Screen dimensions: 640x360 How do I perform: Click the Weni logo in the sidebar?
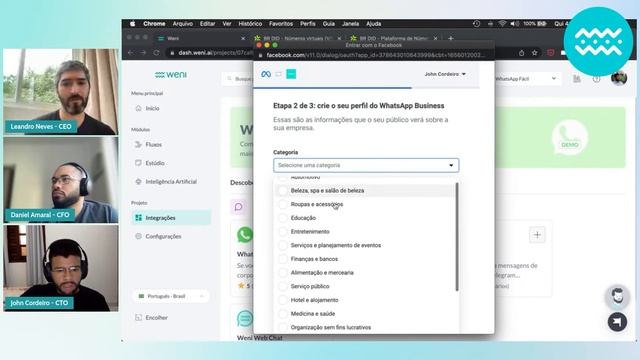coord(171,75)
